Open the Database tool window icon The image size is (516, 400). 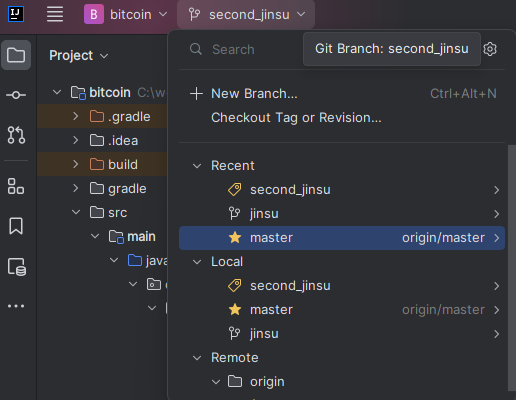pyautogui.click(x=17, y=267)
